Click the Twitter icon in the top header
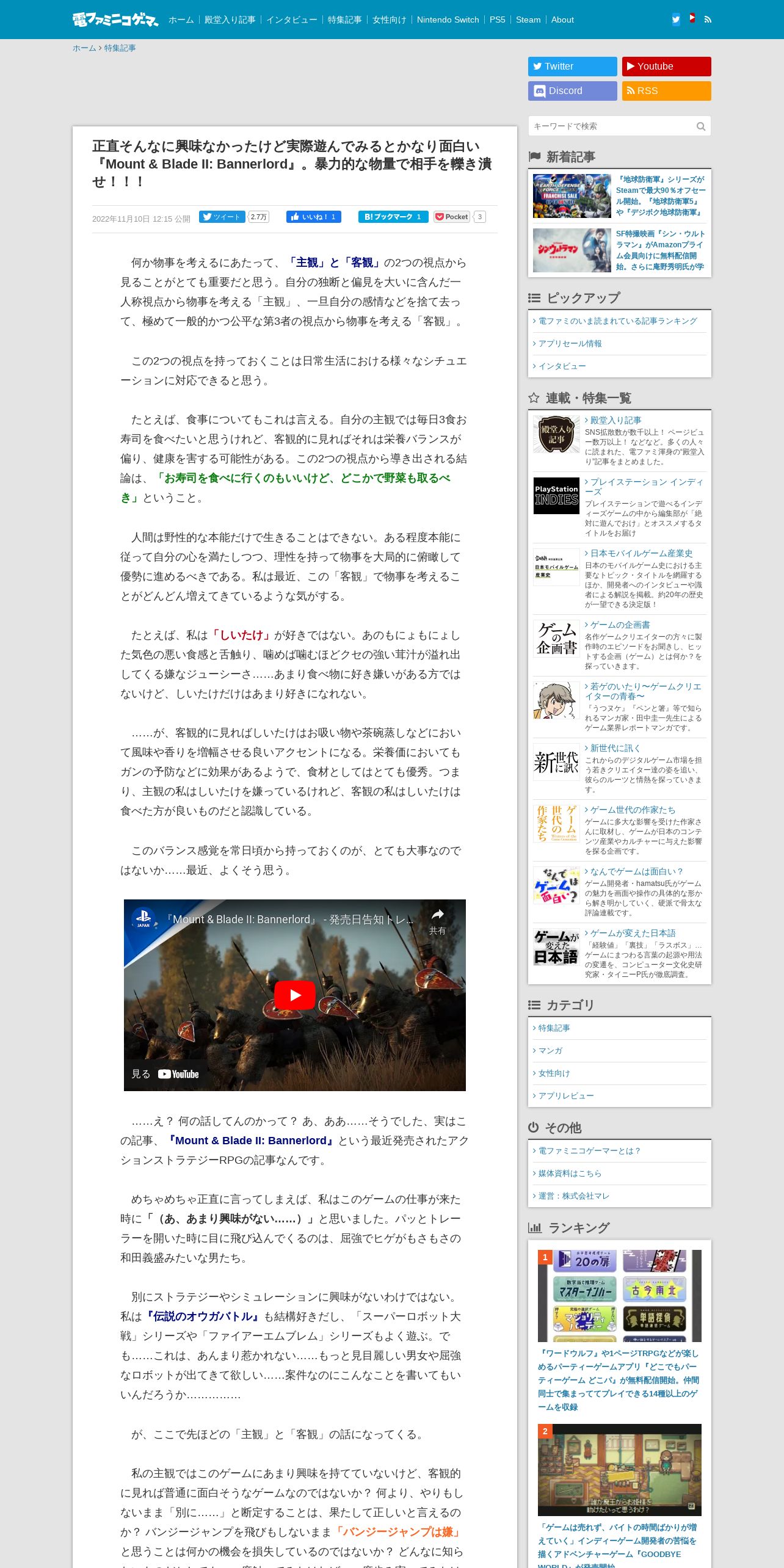Screen dimensions: 784x1568 pos(676,20)
